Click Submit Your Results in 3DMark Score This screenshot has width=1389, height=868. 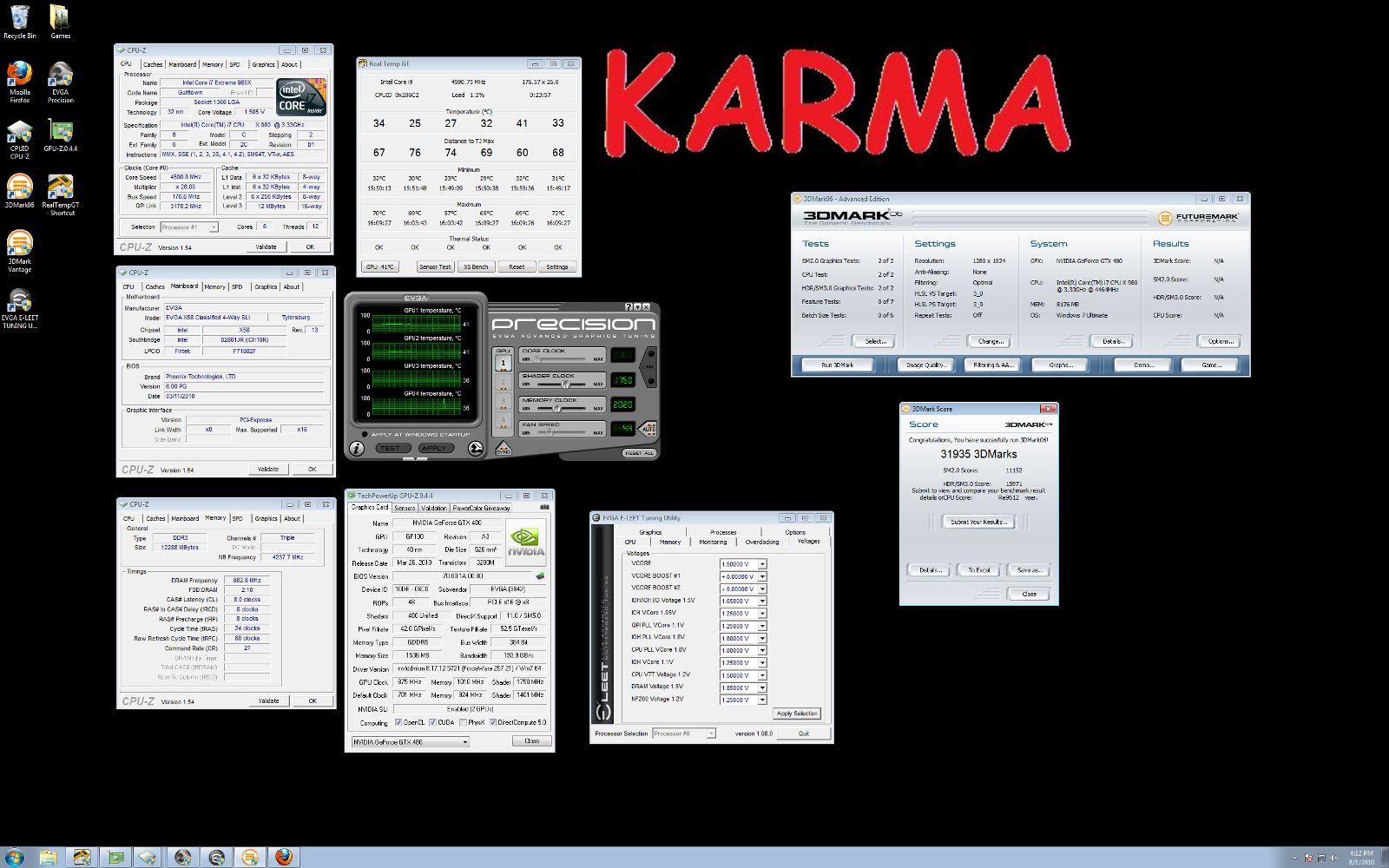pos(977,522)
